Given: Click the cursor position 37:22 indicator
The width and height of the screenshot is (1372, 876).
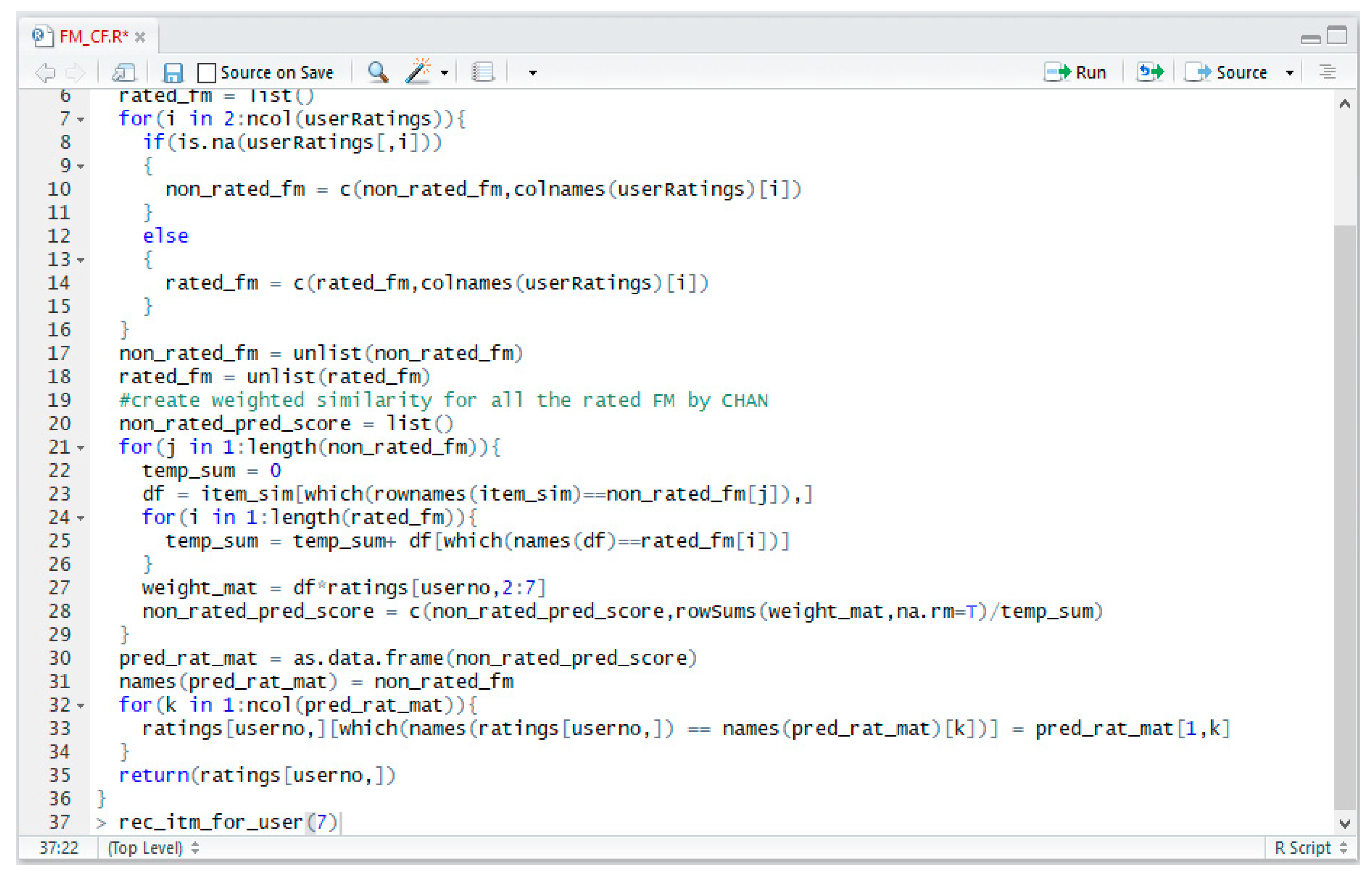Looking at the screenshot, I should tap(59, 848).
